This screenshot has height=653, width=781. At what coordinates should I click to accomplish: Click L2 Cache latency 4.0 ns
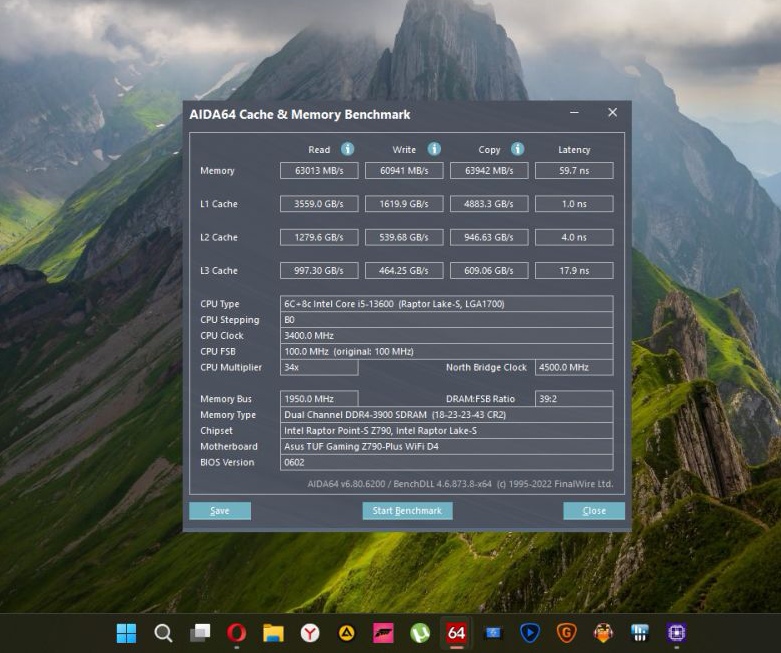point(574,237)
